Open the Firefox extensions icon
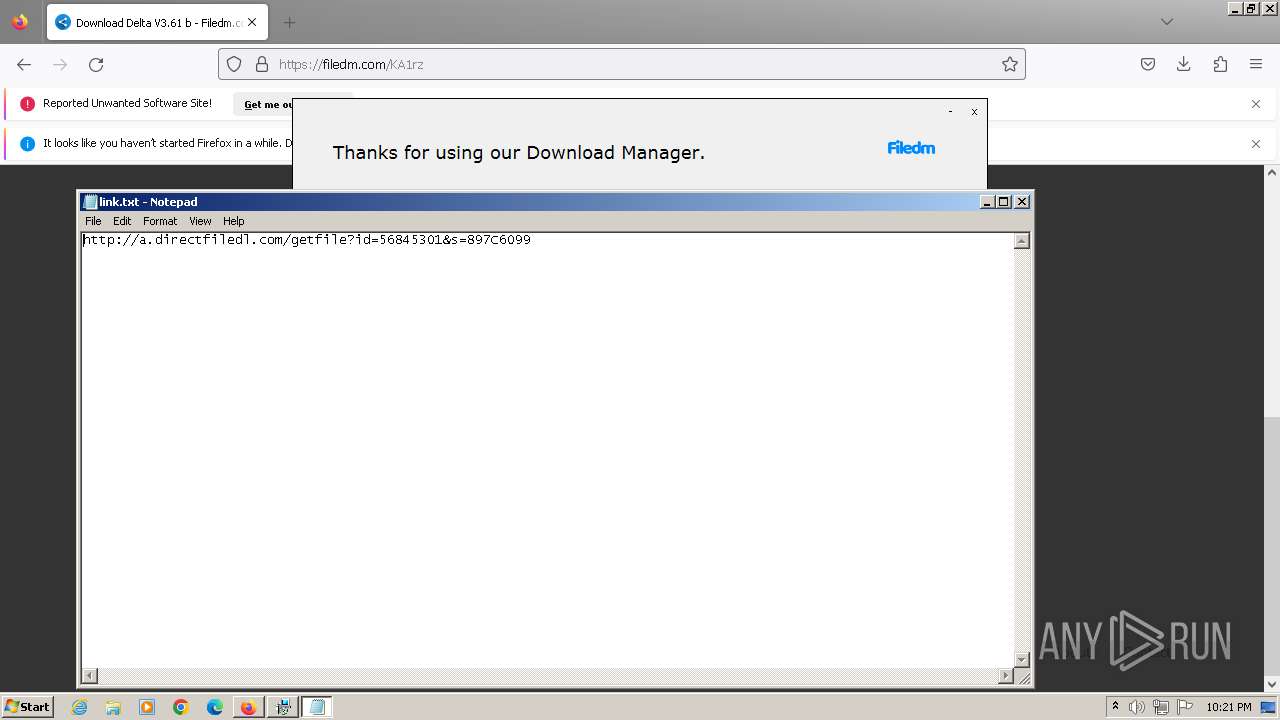The image size is (1280, 720). click(1220, 64)
